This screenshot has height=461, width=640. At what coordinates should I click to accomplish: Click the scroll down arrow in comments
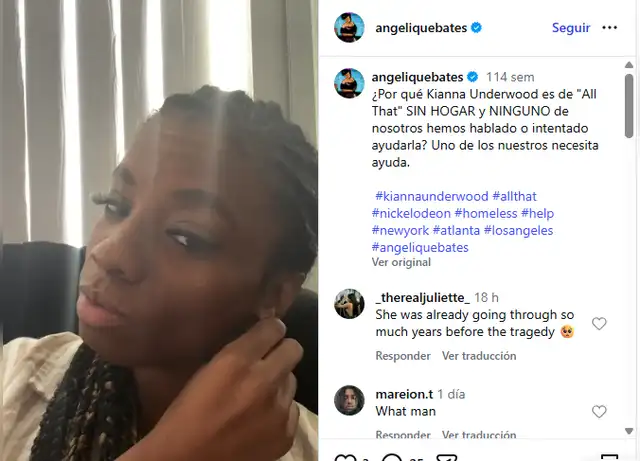click(x=629, y=431)
